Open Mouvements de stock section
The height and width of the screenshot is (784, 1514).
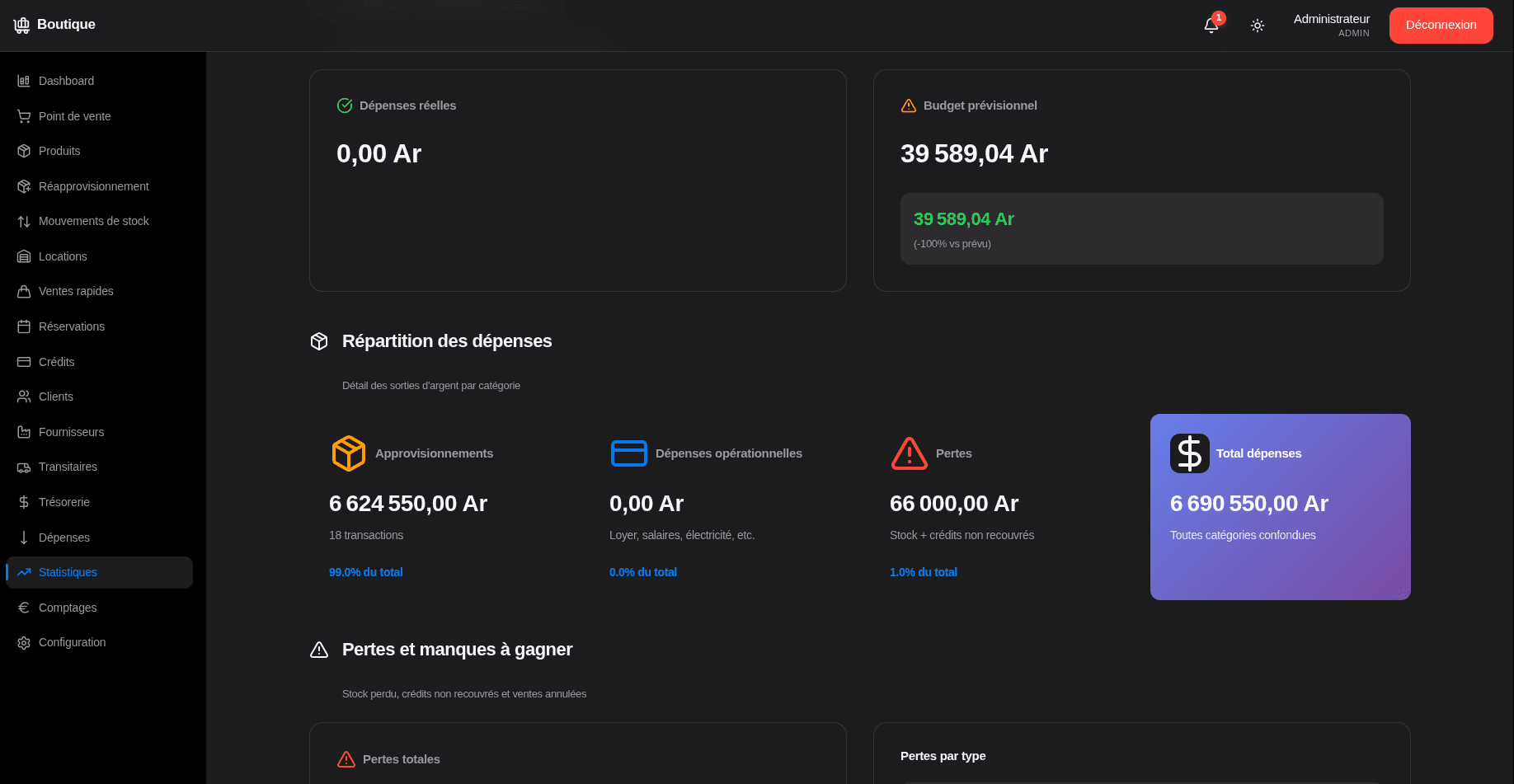tap(100, 221)
